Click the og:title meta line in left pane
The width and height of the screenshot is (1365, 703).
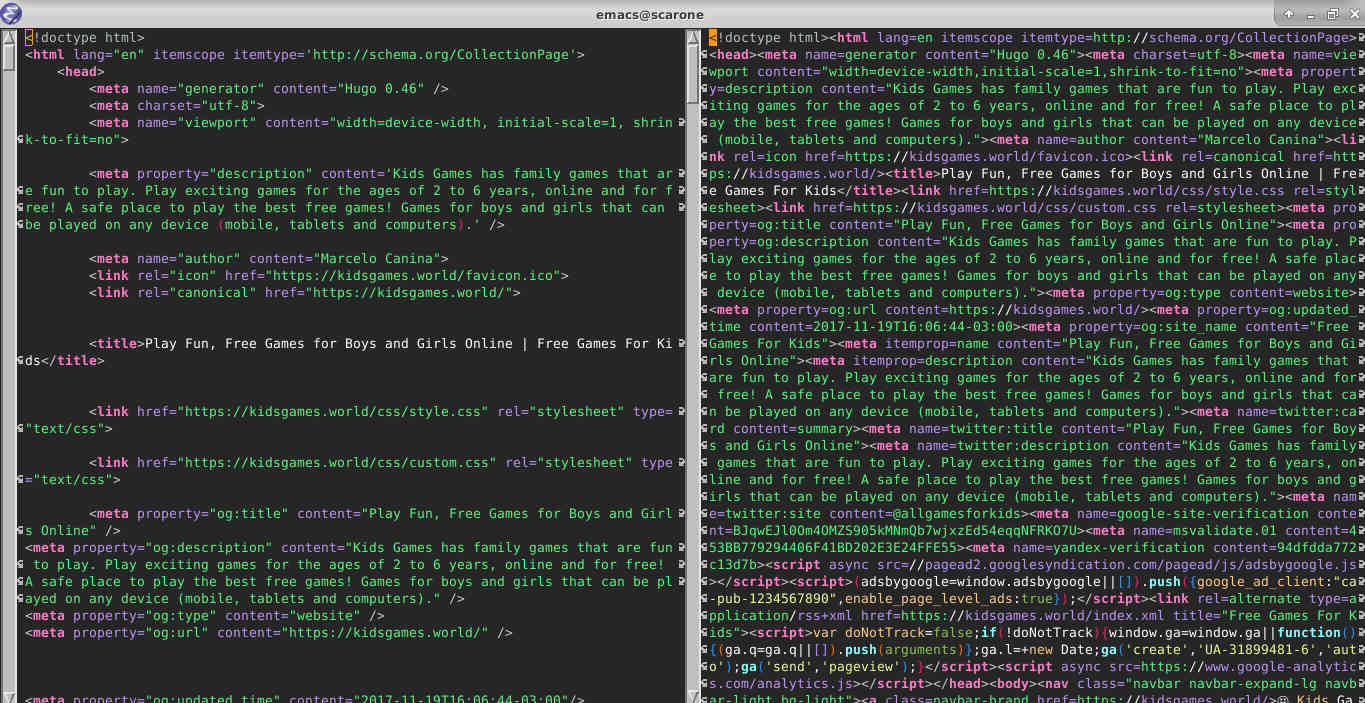[x=381, y=514]
